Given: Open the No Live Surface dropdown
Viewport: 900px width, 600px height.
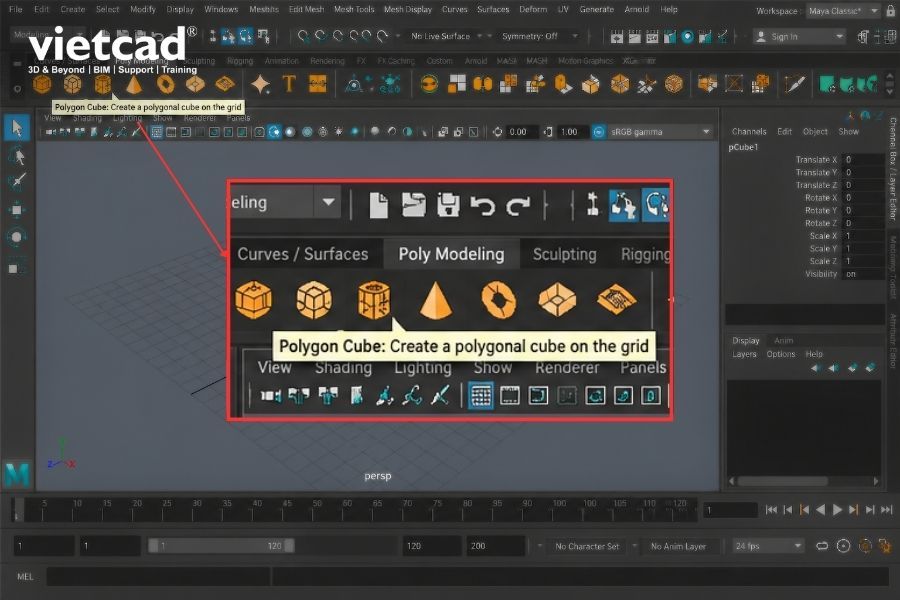Looking at the screenshot, I should (447, 36).
